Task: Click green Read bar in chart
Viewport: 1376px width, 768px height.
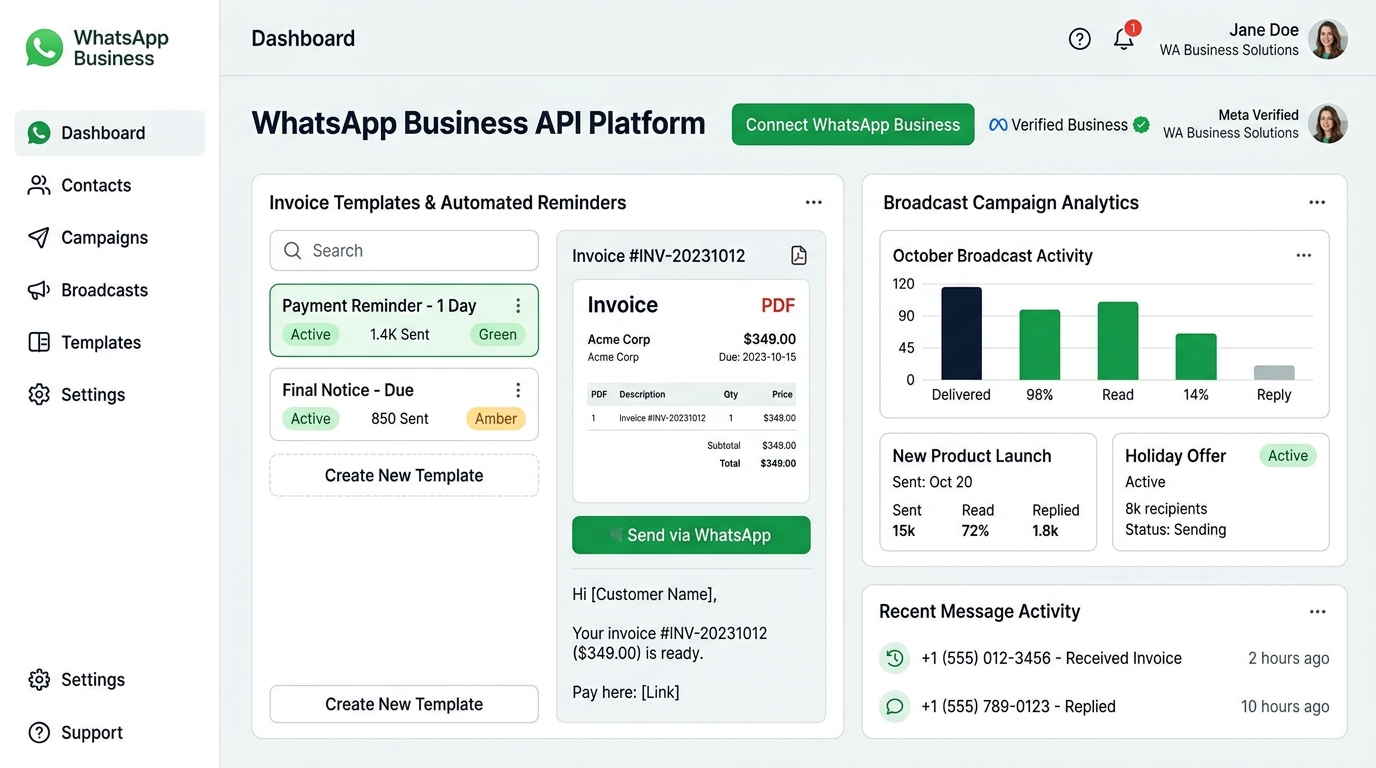Action: pos(1118,341)
